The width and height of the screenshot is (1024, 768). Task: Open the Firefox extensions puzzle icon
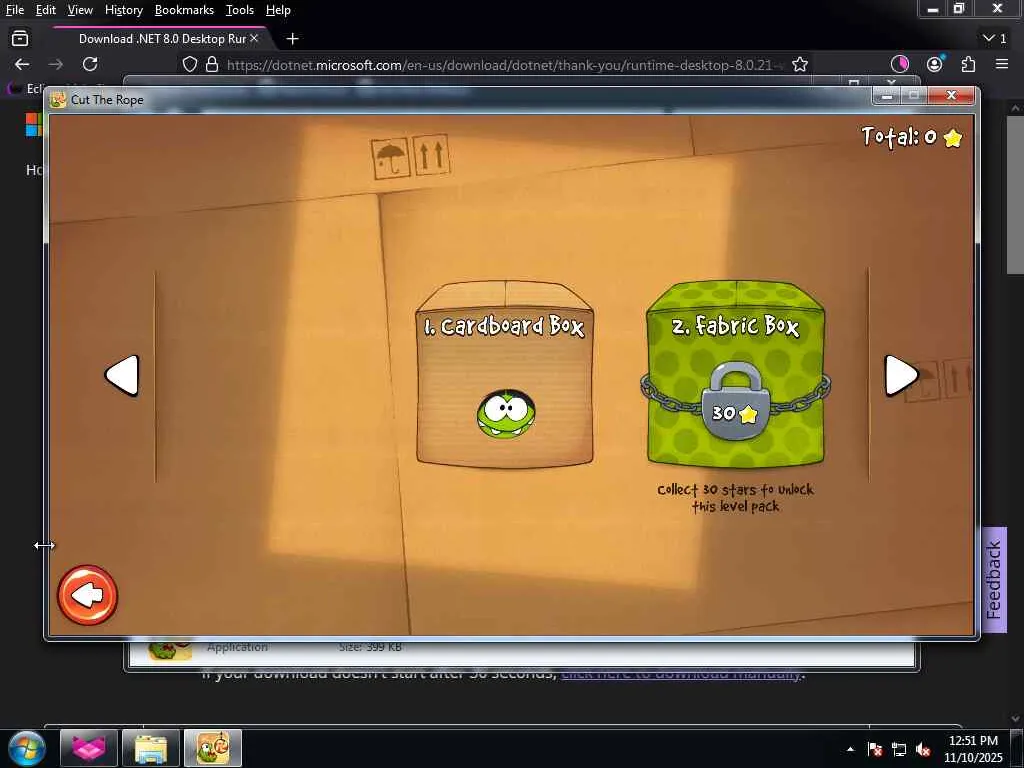(968, 64)
